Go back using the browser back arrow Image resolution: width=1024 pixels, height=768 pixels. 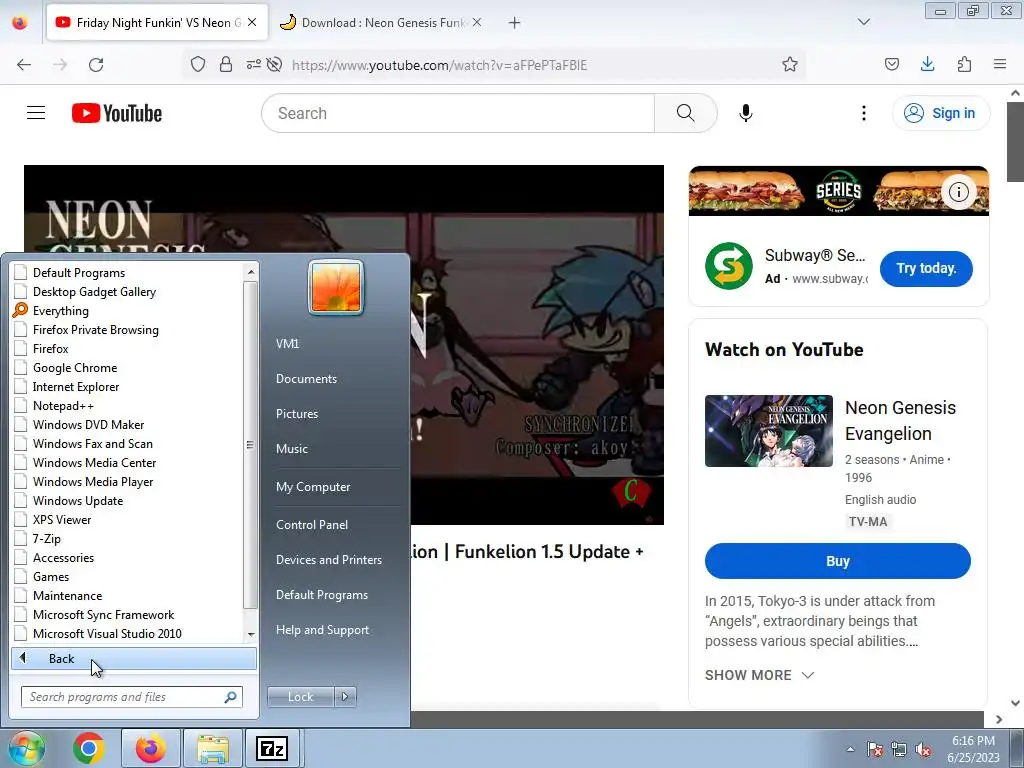[x=24, y=65]
